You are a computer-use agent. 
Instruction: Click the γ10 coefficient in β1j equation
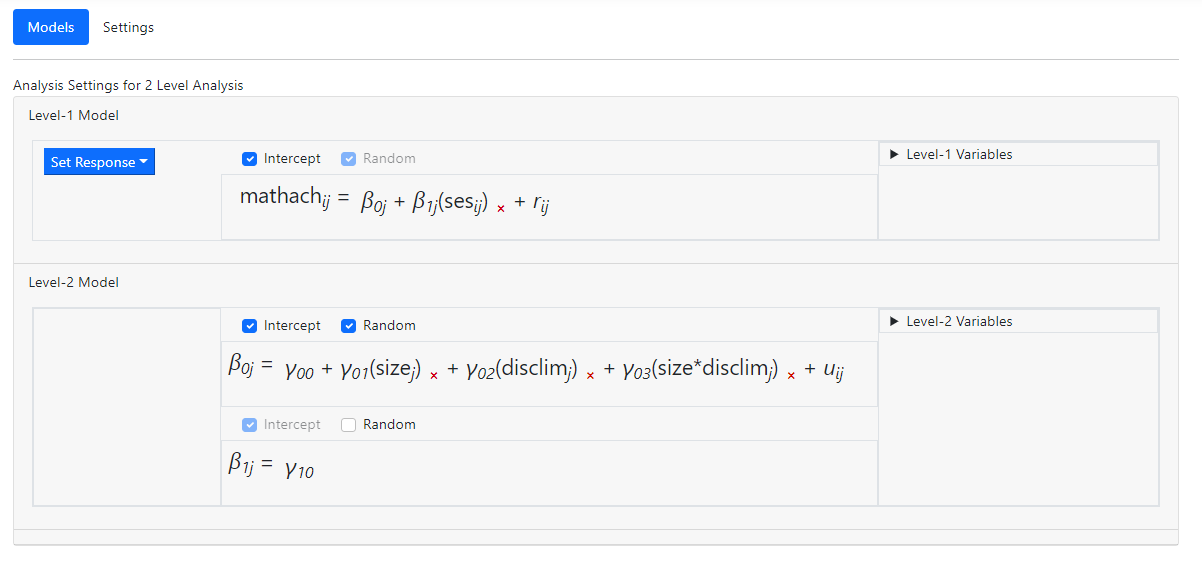point(299,467)
